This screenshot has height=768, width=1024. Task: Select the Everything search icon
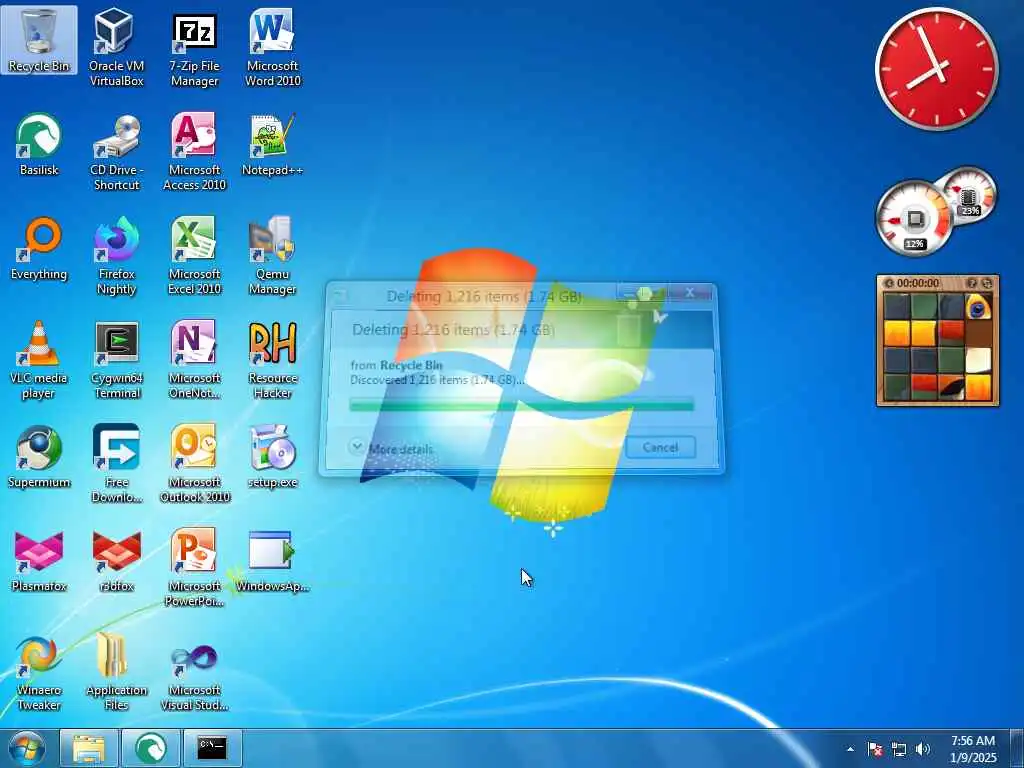point(39,248)
